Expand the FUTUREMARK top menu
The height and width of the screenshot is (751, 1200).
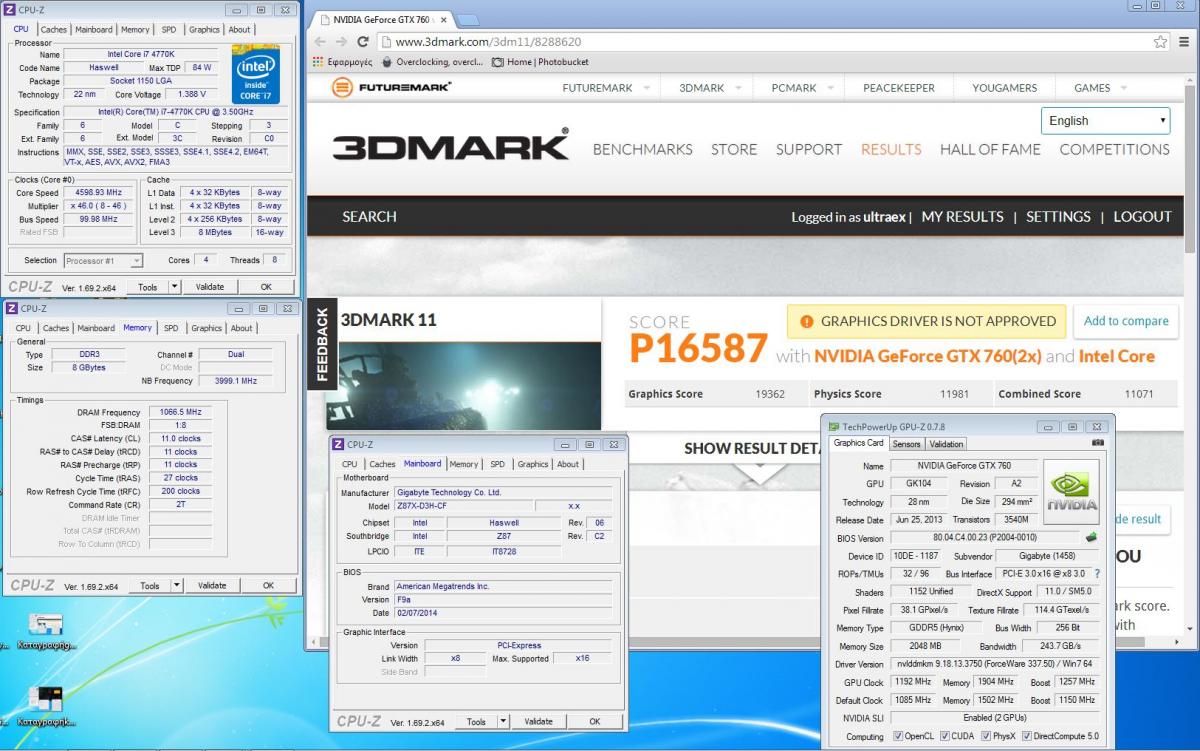(x=646, y=88)
